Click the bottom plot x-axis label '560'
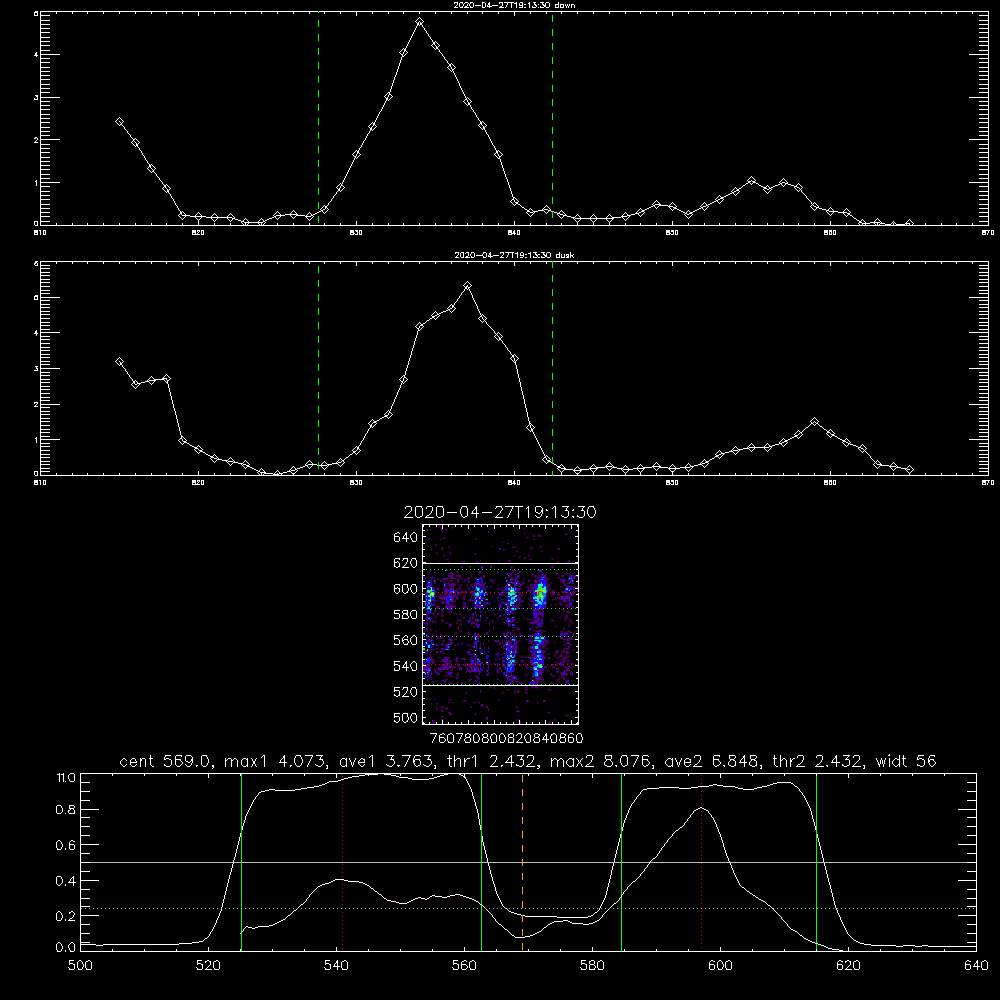 (x=464, y=966)
